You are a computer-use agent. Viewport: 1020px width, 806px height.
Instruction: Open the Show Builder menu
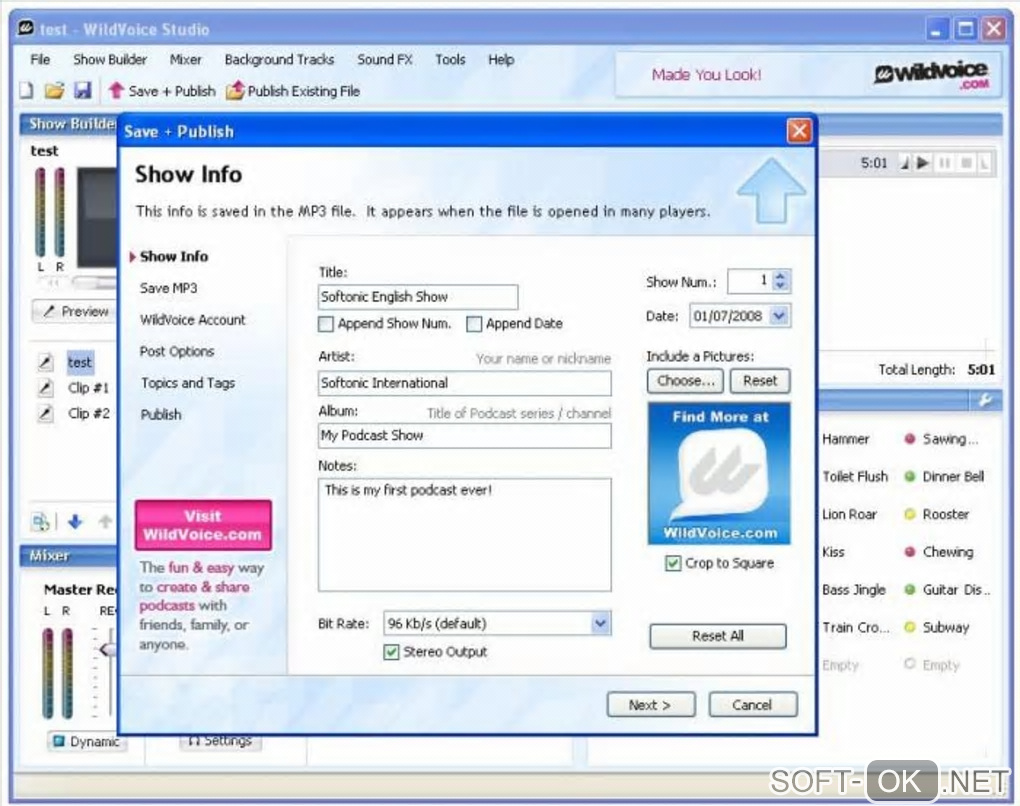pos(110,59)
